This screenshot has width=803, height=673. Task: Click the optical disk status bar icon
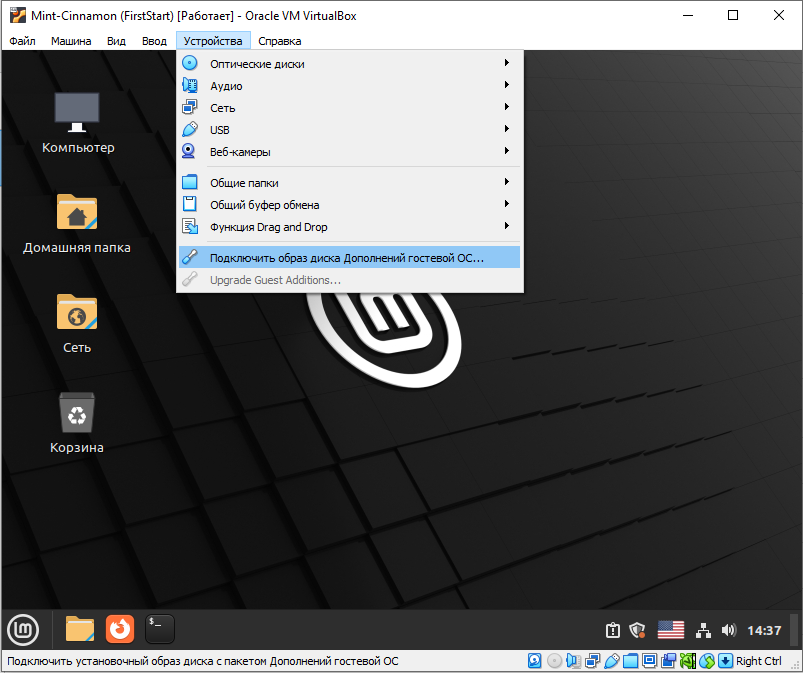coord(554,661)
